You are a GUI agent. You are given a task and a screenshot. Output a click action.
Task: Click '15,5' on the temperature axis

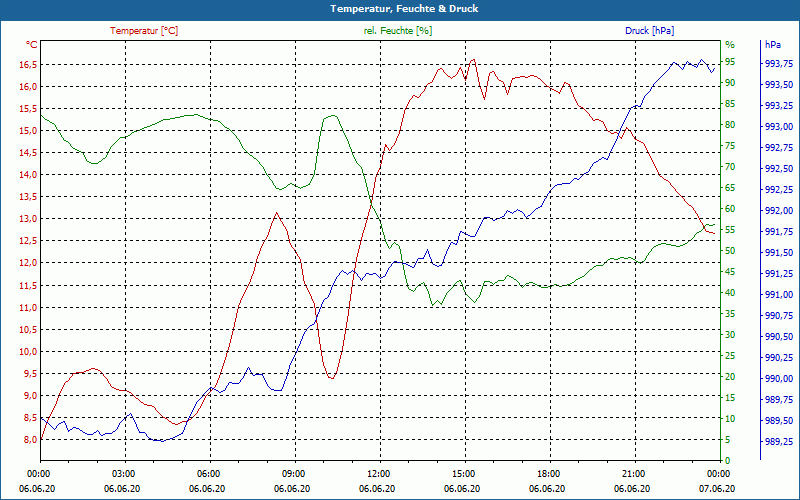click(29, 109)
